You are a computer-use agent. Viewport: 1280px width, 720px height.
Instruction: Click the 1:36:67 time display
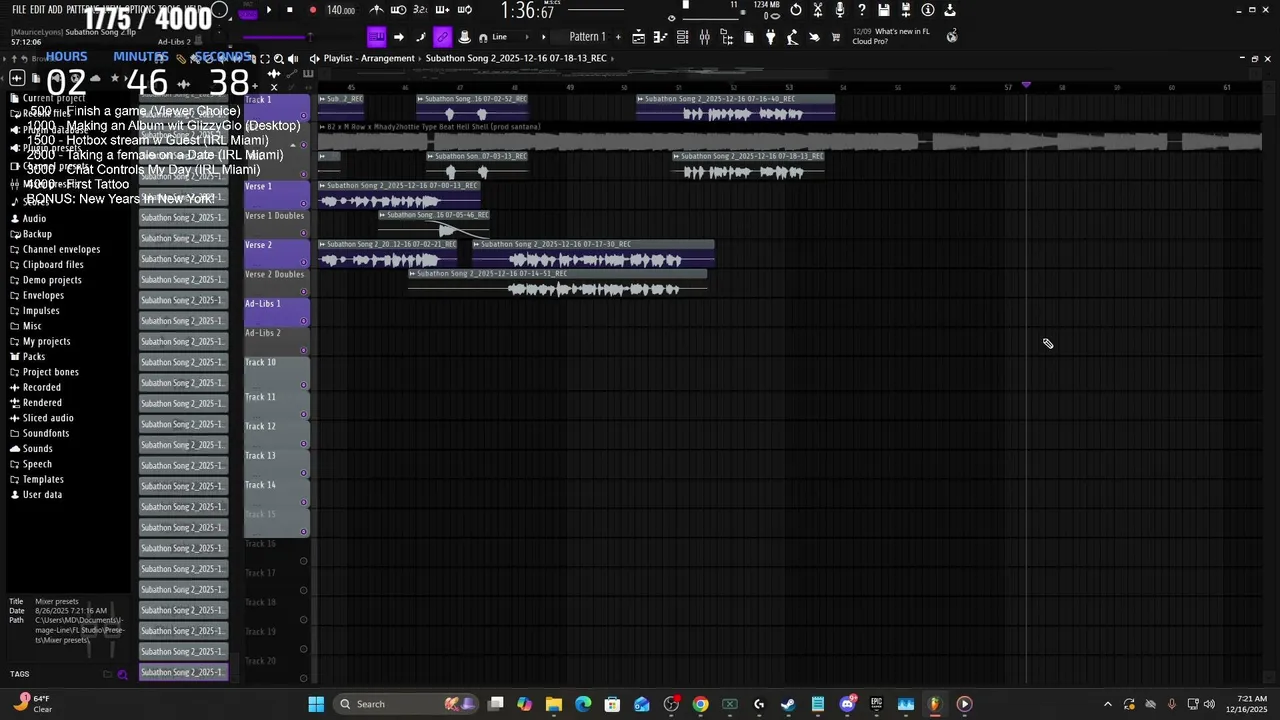[528, 11]
